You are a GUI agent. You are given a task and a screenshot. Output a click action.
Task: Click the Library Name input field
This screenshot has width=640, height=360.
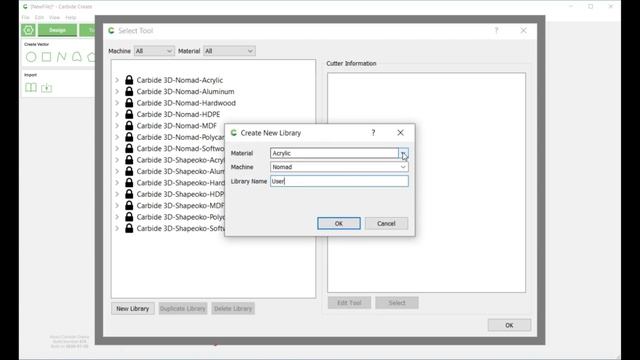pos(339,181)
